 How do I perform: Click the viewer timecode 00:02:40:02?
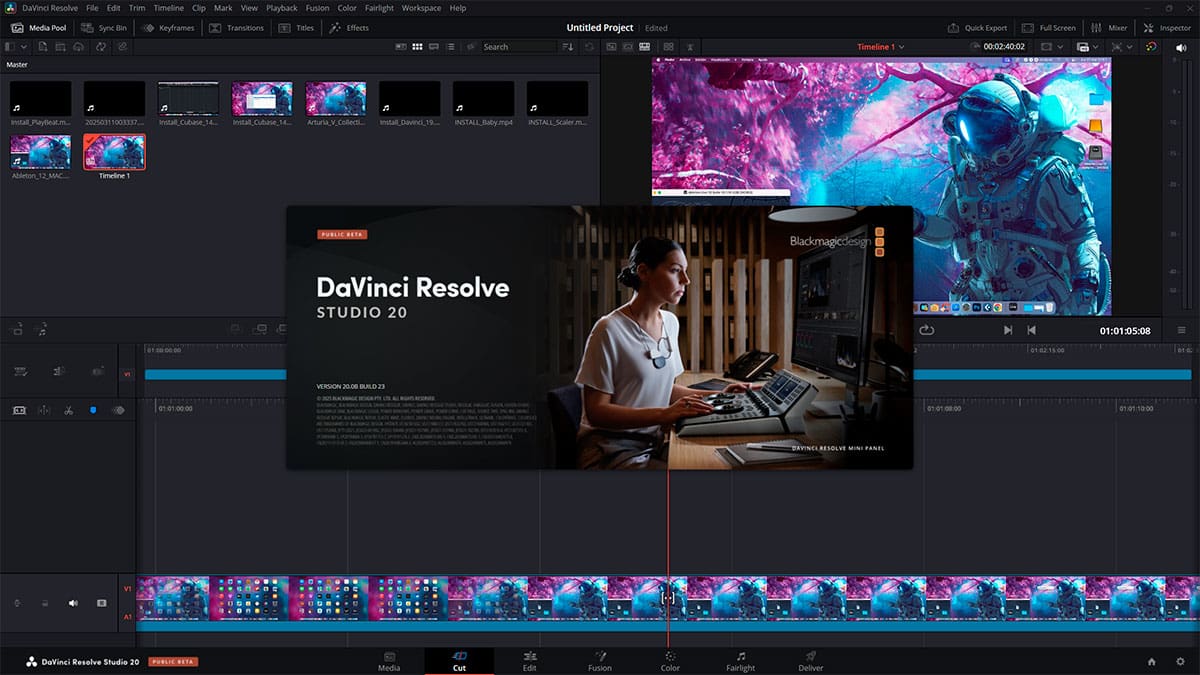[1004, 47]
